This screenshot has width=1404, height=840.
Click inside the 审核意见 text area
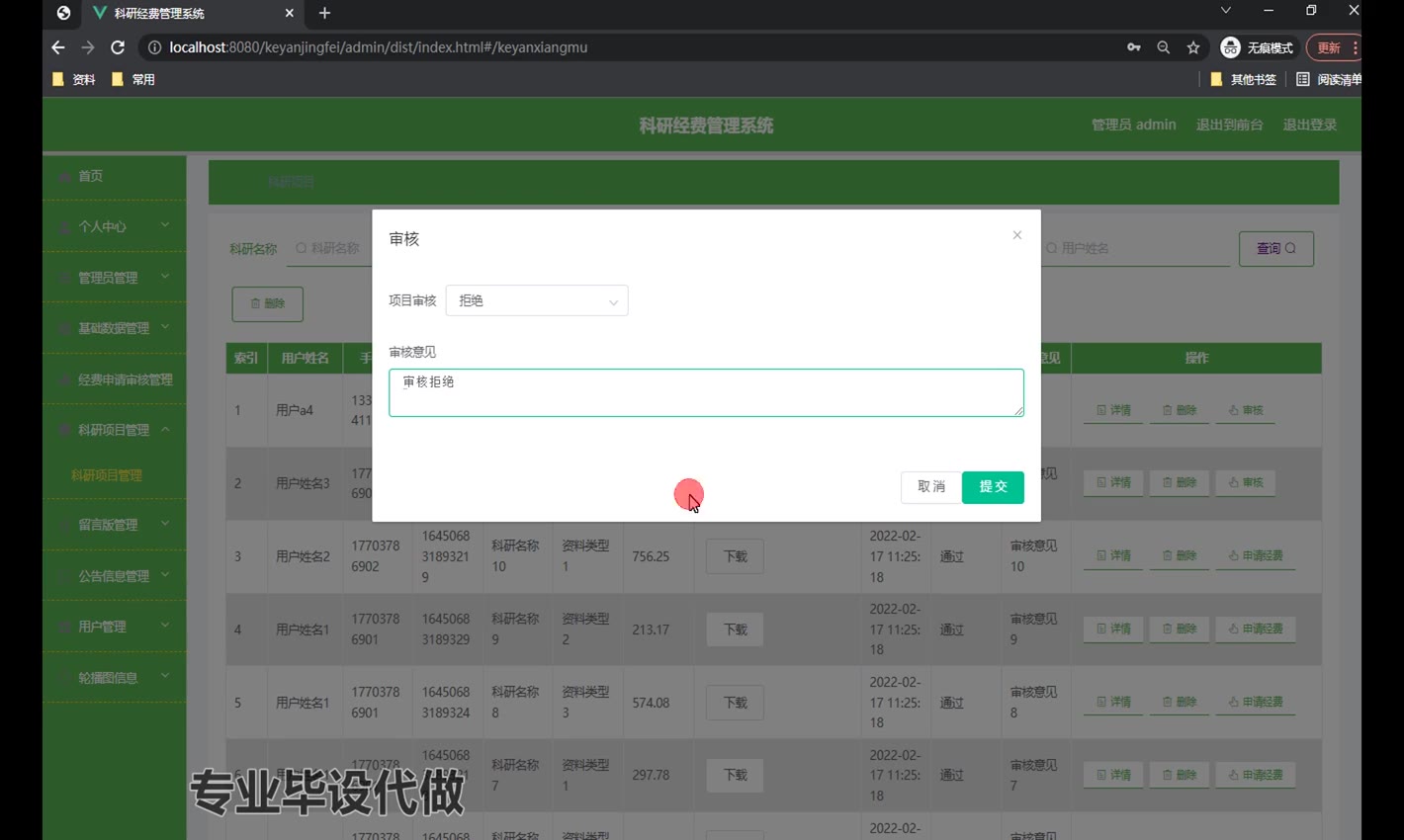706,392
